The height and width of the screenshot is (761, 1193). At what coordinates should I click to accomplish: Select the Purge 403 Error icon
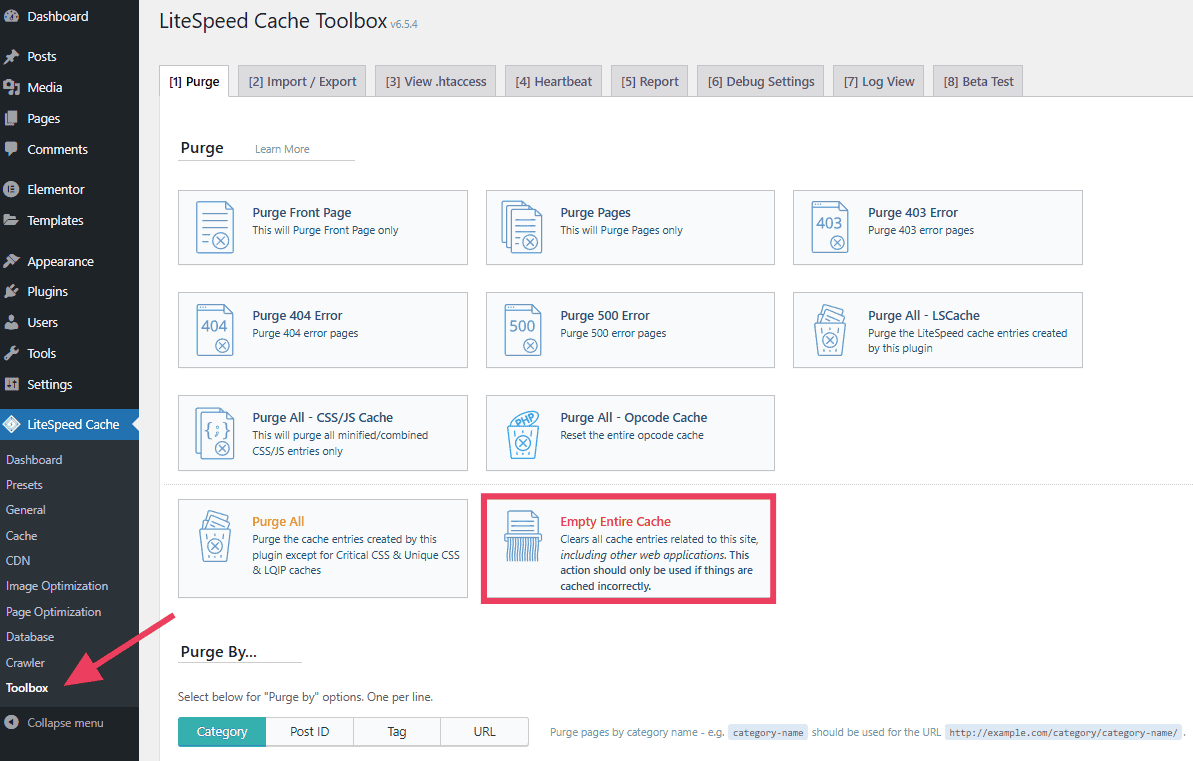pos(828,227)
